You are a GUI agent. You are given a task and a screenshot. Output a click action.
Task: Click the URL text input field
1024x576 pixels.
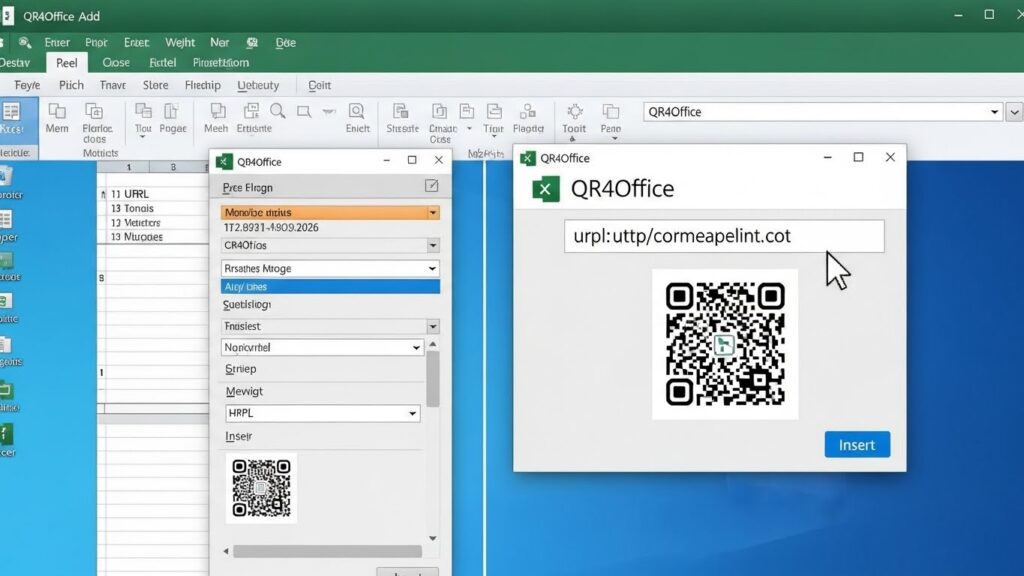723,237
